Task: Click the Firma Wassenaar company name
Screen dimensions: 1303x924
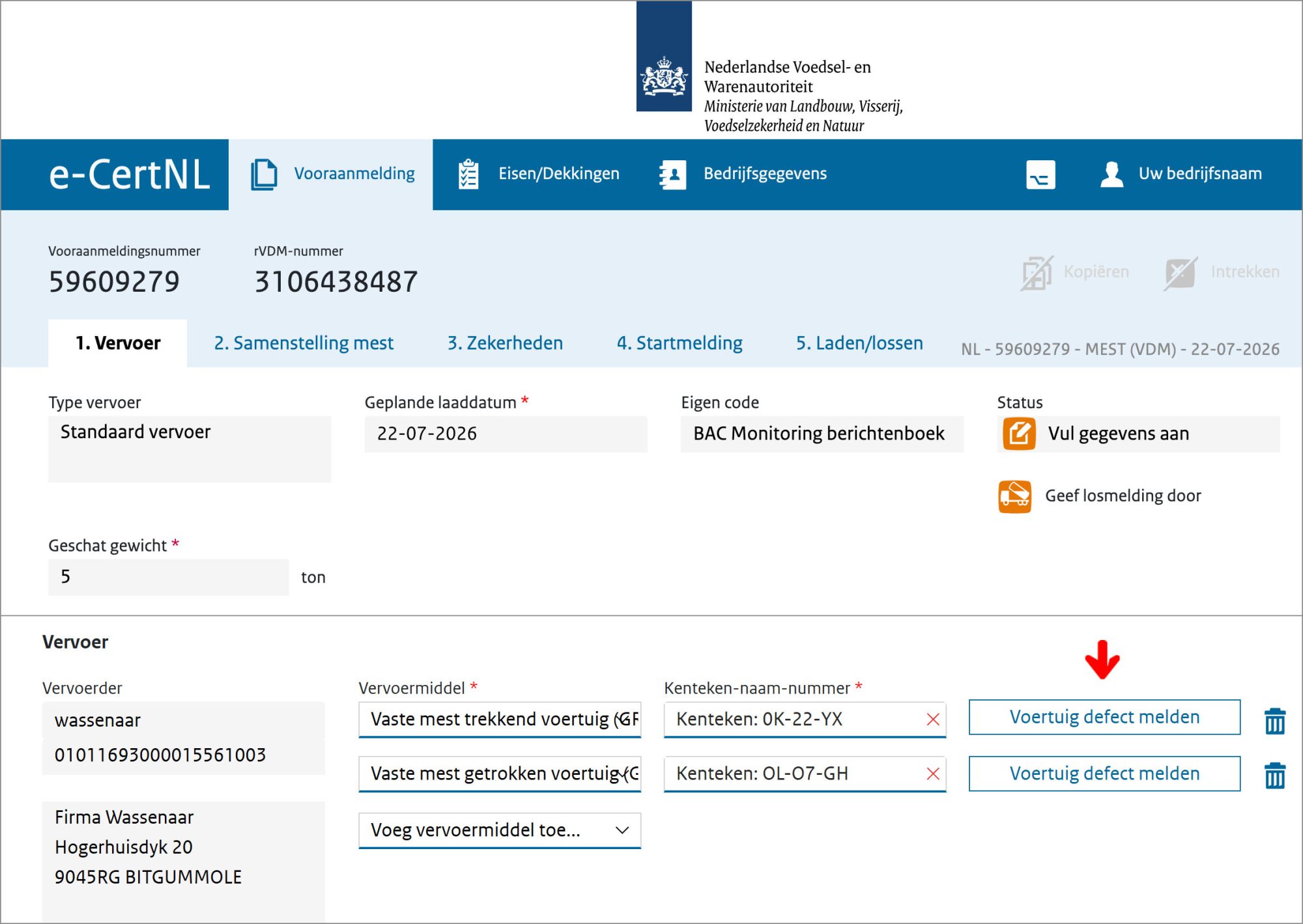Action: pyautogui.click(x=124, y=817)
